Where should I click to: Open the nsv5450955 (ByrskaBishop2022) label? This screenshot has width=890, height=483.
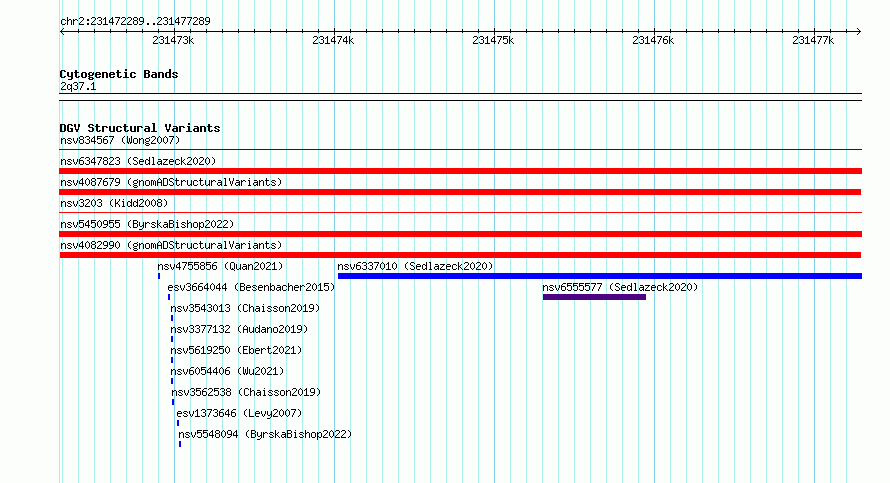click(147, 224)
